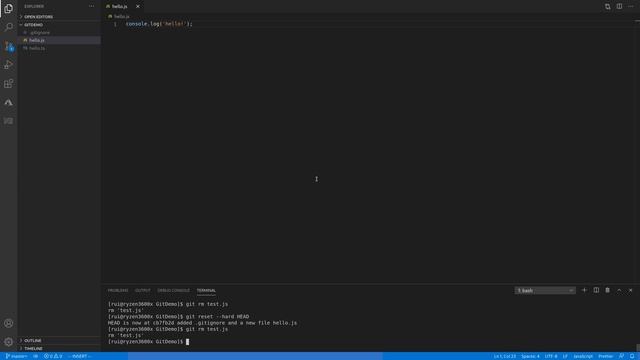Image resolution: width=640 pixels, height=360 pixels.
Task: Click the console.log code line in editor
Action: click(x=159, y=24)
